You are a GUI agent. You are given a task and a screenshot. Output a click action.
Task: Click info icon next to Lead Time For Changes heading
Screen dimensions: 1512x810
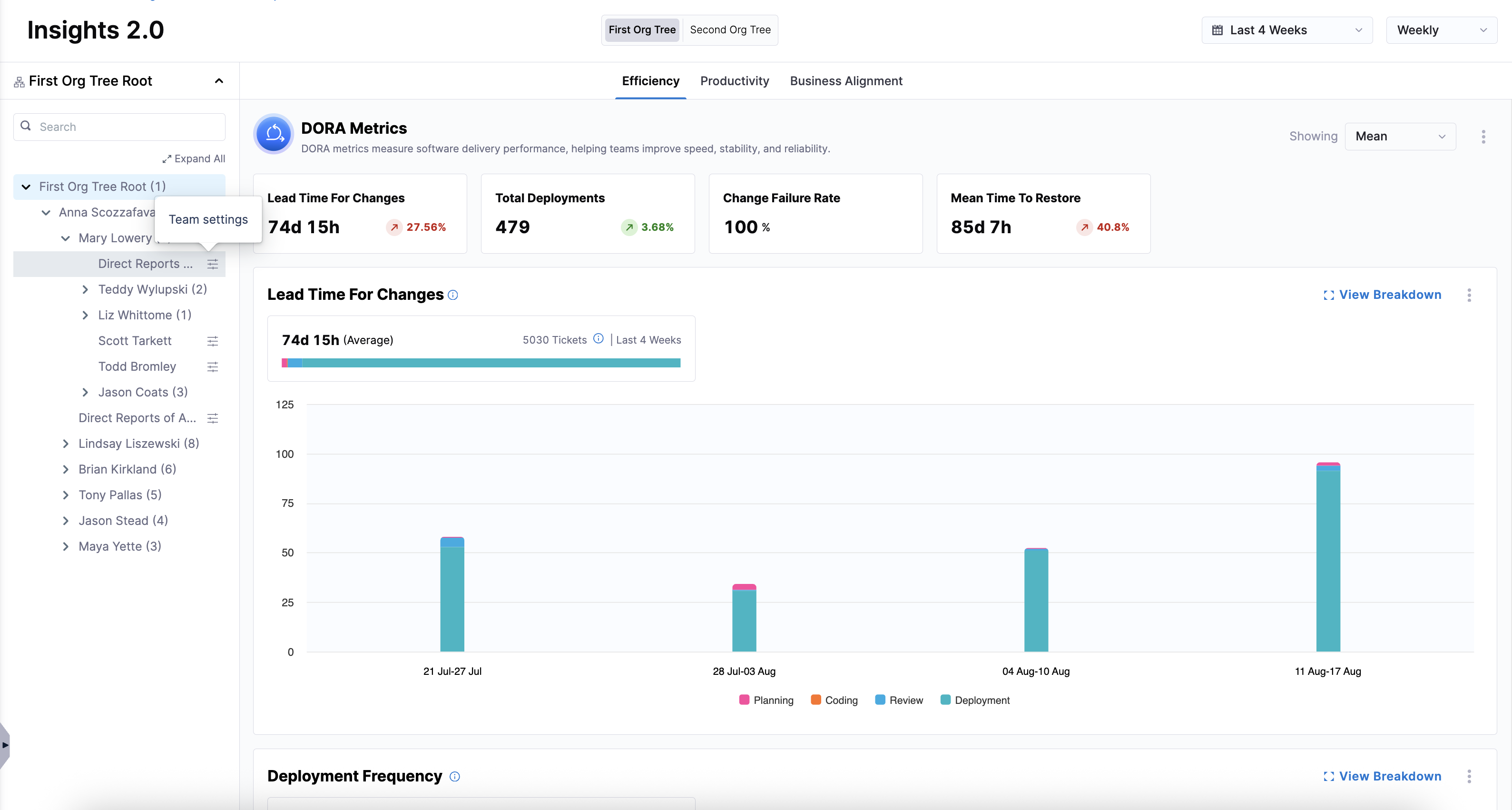452,295
